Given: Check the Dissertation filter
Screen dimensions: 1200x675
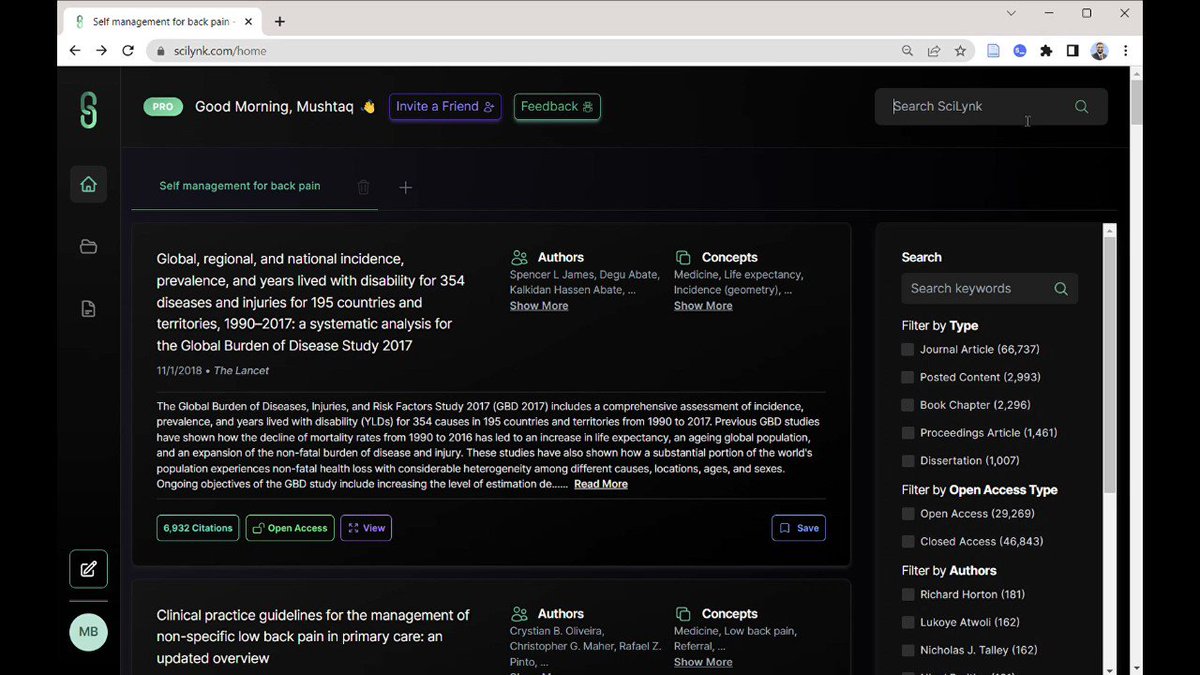Looking at the screenshot, I should (x=908, y=461).
